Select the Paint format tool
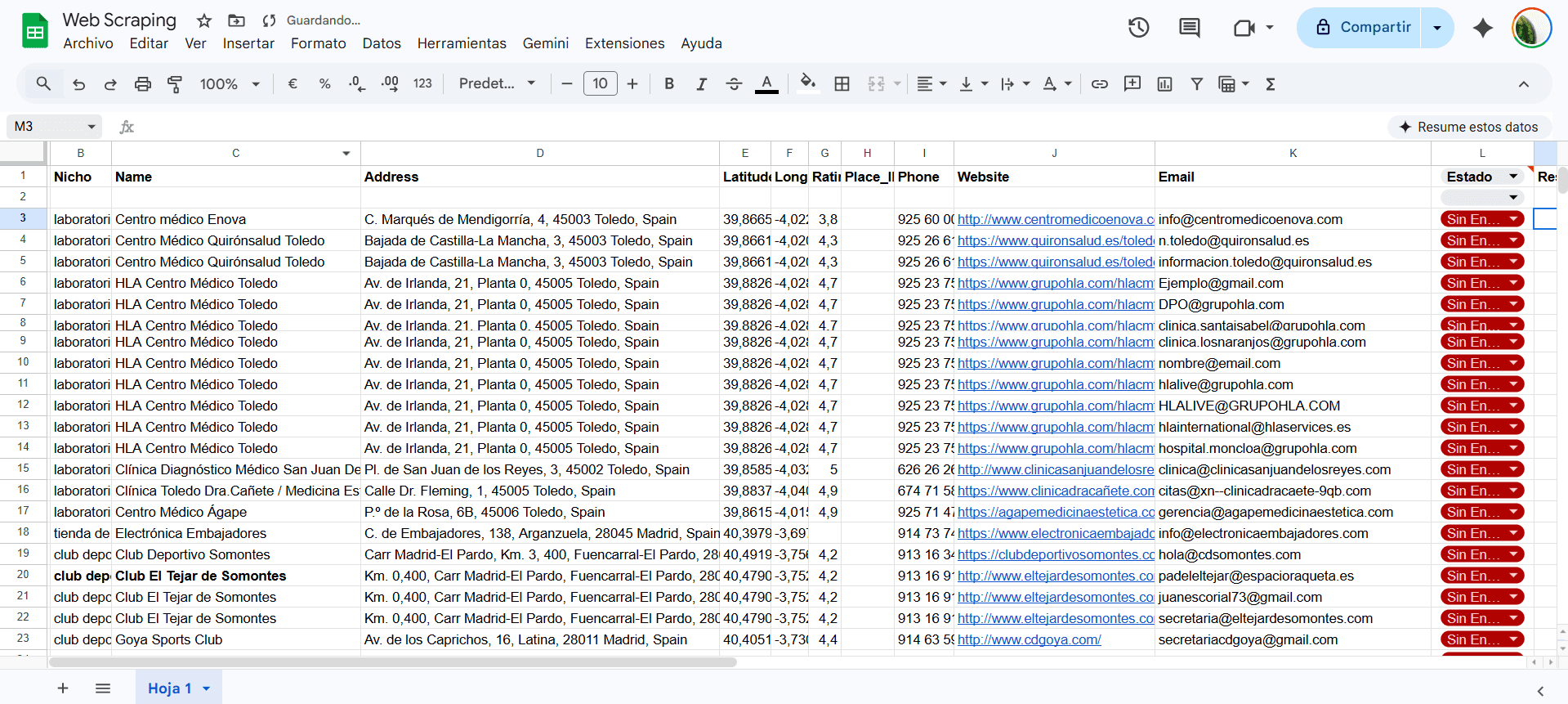This screenshot has width=1568, height=704. pos(175,84)
